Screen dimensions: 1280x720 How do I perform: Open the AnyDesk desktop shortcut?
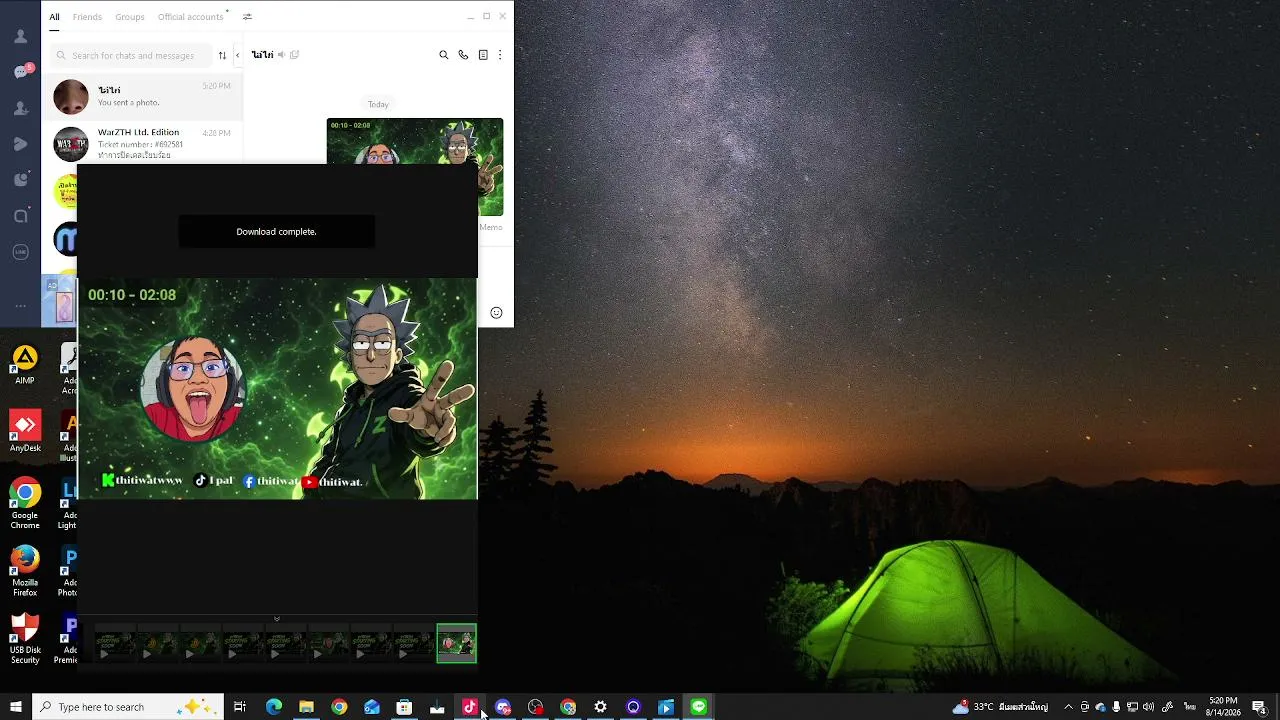click(25, 431)
